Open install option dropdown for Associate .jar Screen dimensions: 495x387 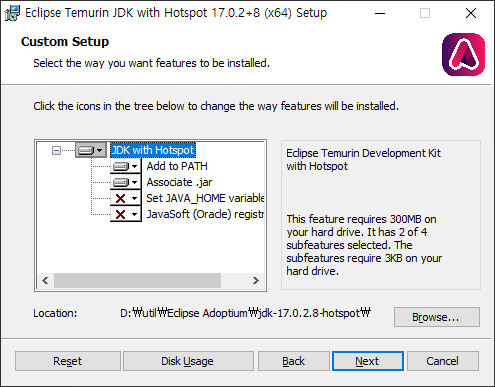(x=126, y=182)
